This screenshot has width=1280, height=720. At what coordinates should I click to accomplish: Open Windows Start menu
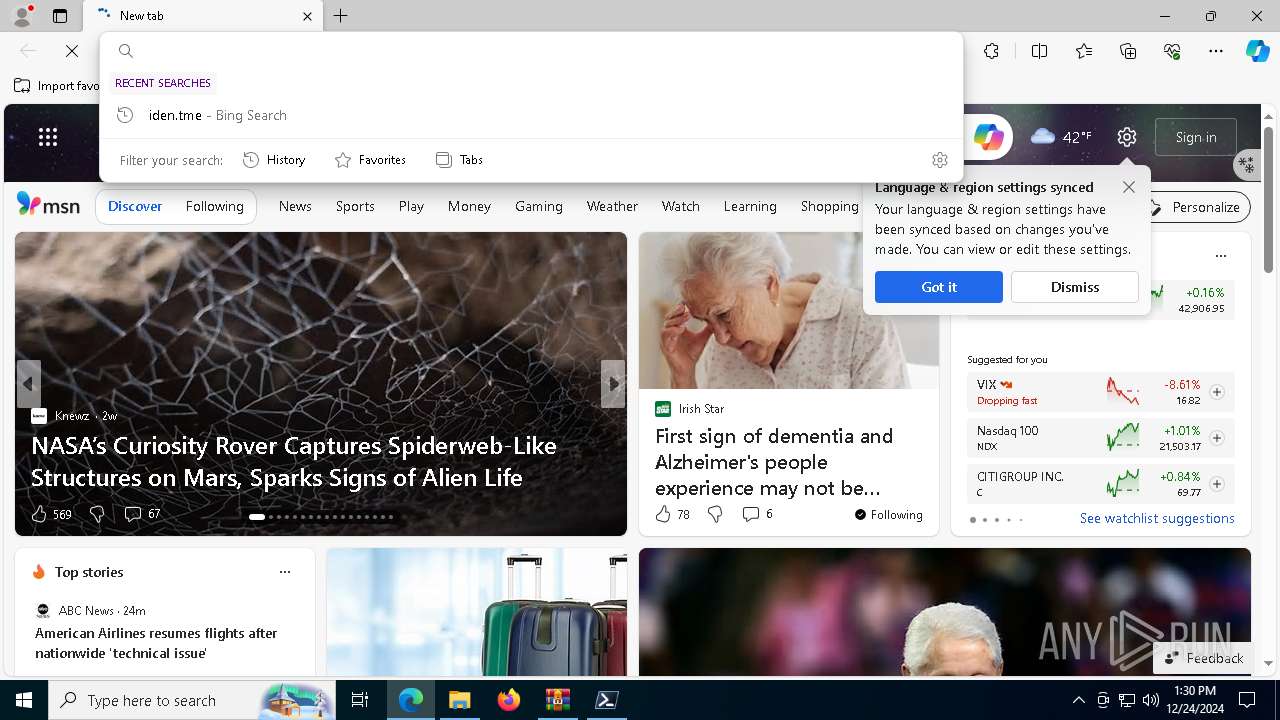pyautogui.click(x=24, y=700)
